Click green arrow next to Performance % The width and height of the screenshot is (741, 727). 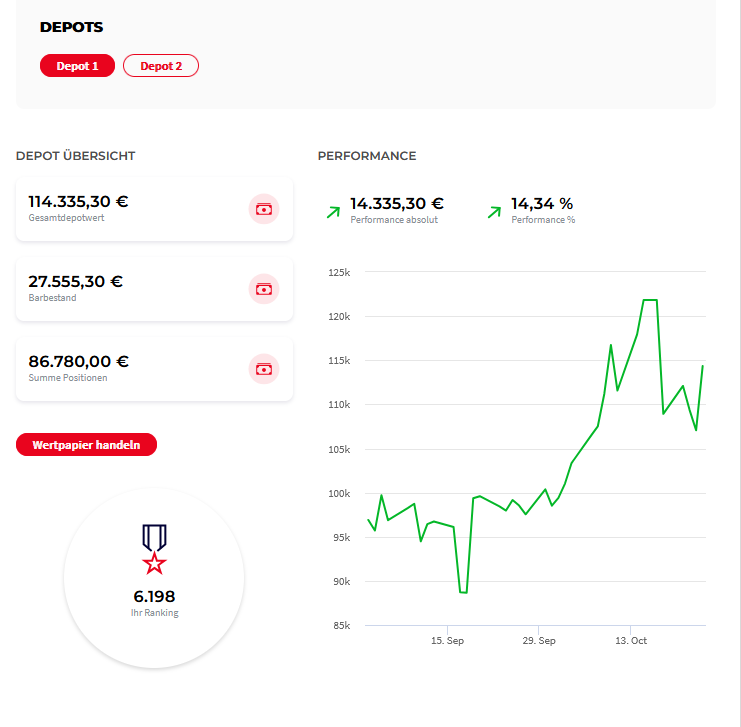pyautogui.click(x=494, y=211)
